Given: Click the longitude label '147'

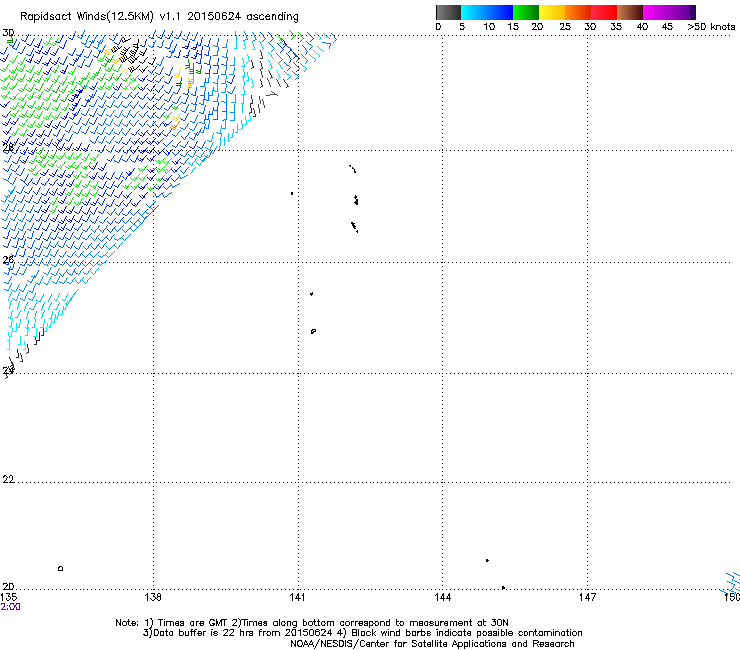Looking at the screenshot, I should 587,597.
